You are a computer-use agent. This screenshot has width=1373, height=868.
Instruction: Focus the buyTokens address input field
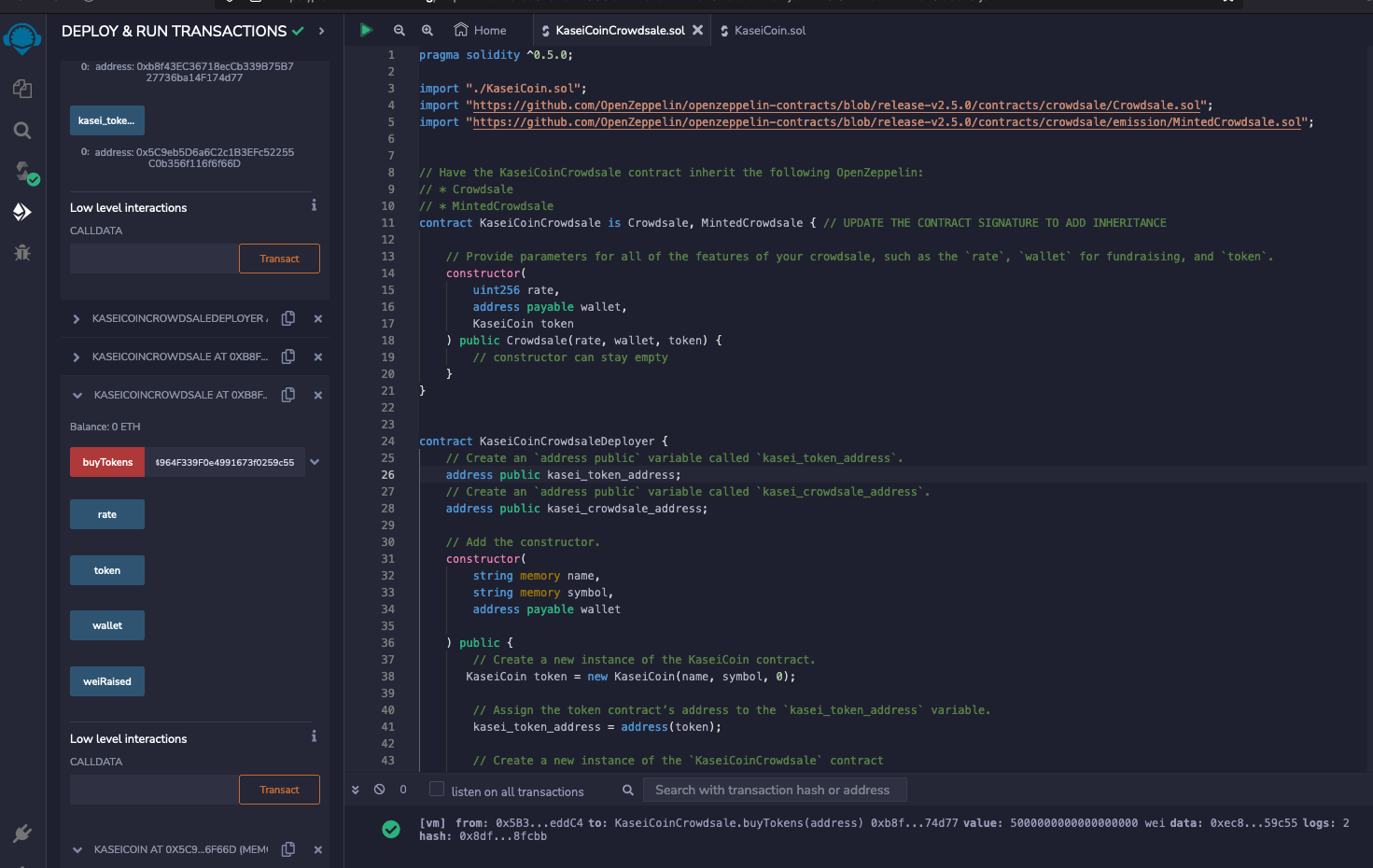pyautogui.click(x=225, y=462)
